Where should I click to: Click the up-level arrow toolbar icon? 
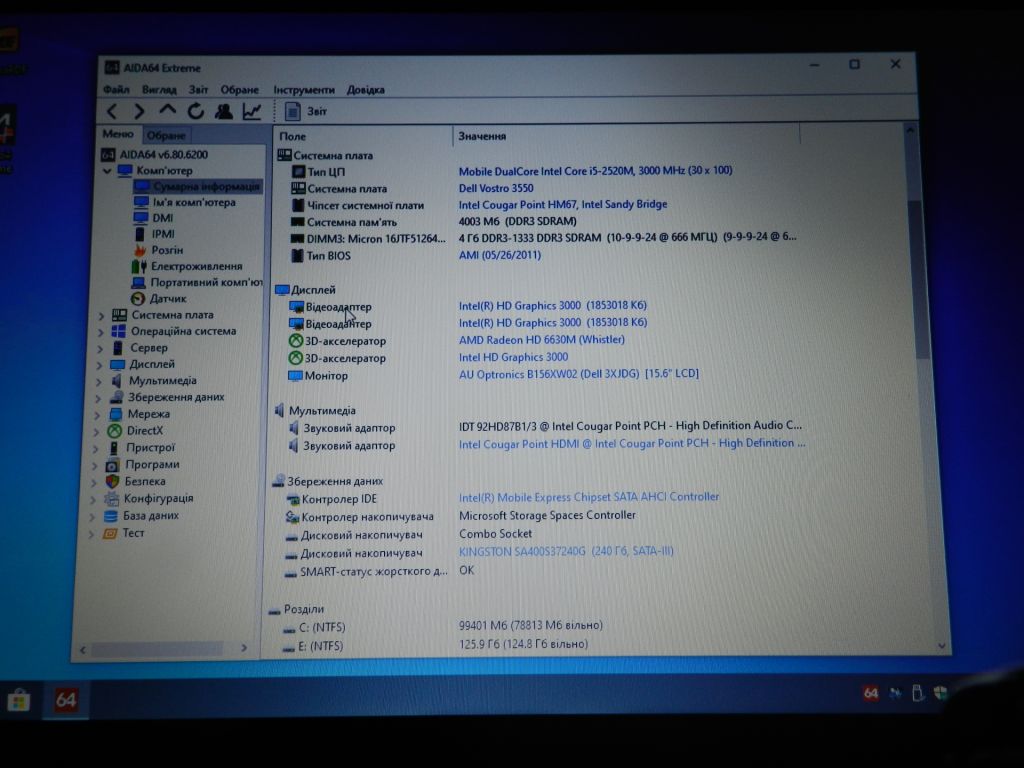(167, 110)
